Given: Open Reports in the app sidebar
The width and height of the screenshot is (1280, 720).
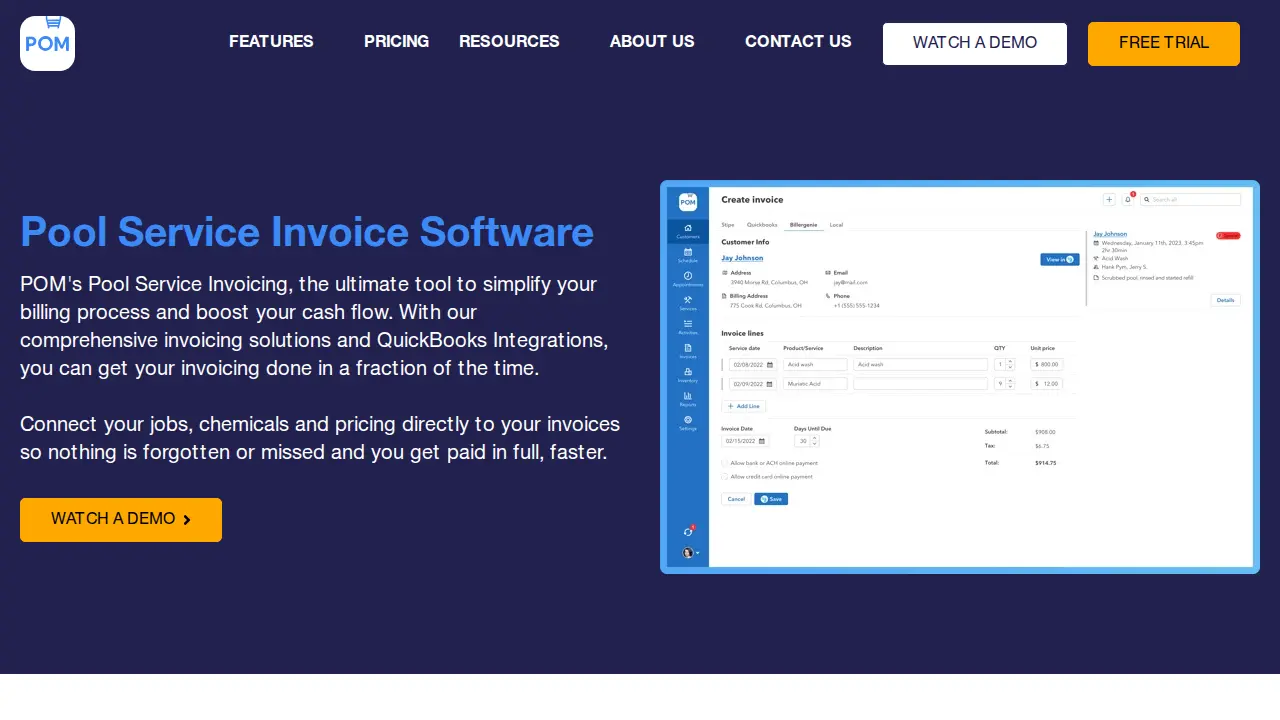Looking at the screenshot, I should pos(688,399).
